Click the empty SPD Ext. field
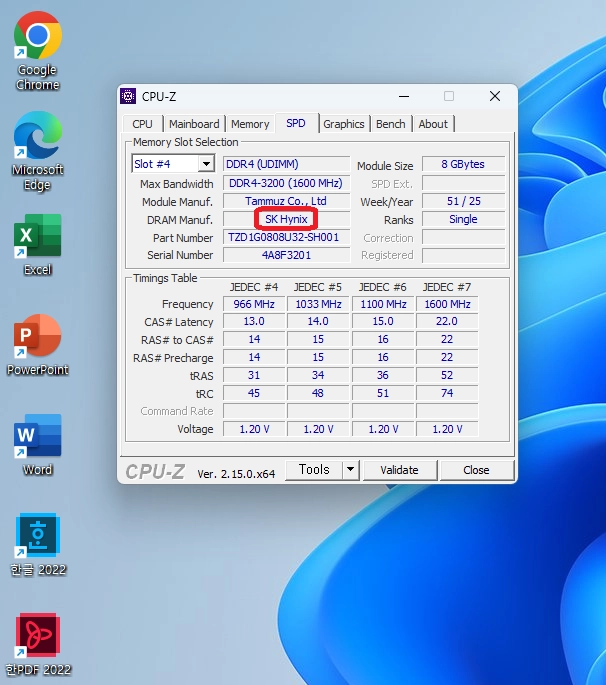 (x=463, y=183)
